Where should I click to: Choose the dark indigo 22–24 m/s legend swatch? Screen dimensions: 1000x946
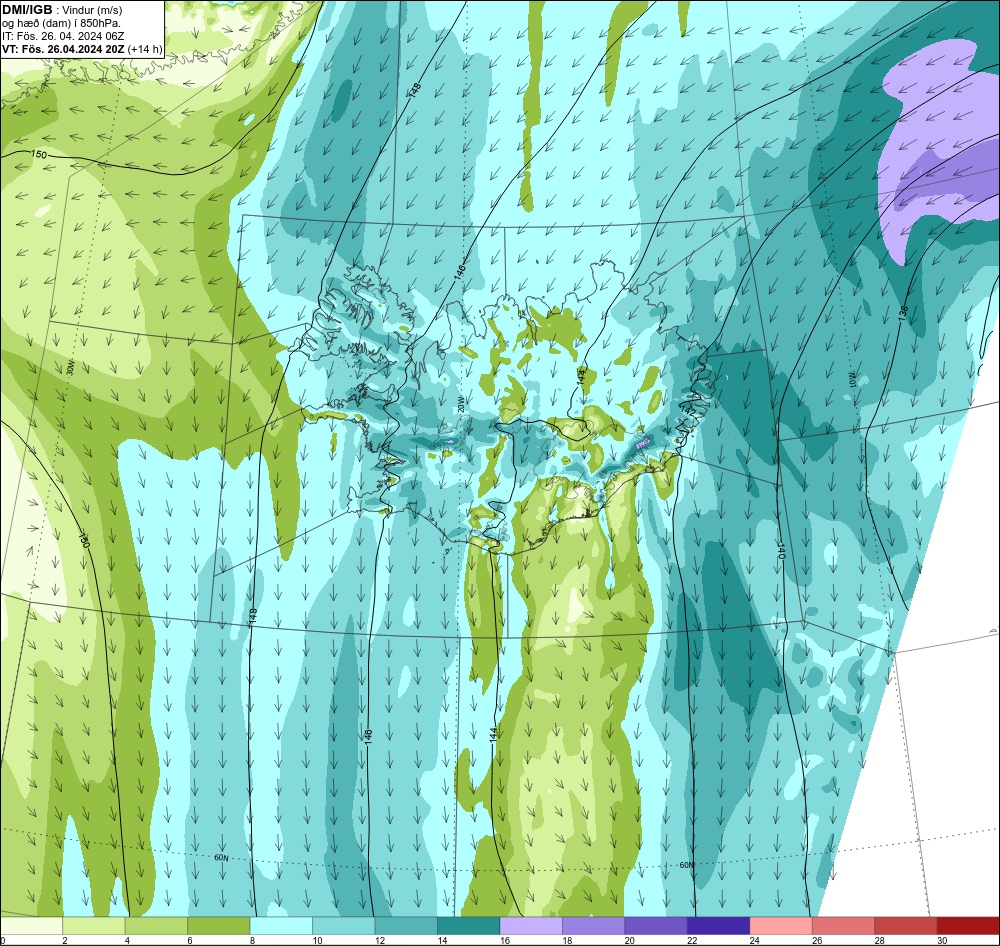(x=719, y=925)
